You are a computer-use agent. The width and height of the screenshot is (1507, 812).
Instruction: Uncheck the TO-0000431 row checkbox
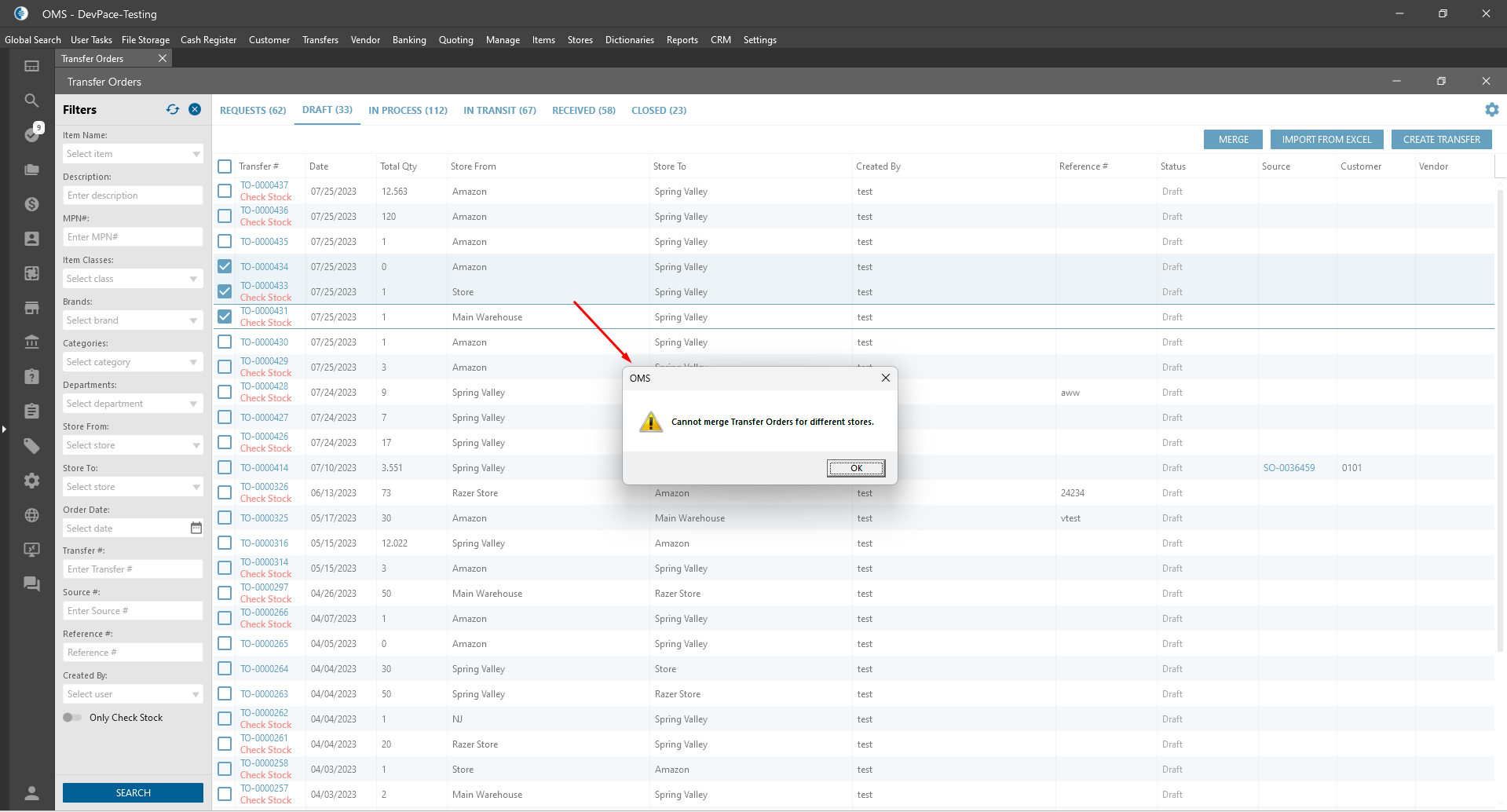(225, 316)
